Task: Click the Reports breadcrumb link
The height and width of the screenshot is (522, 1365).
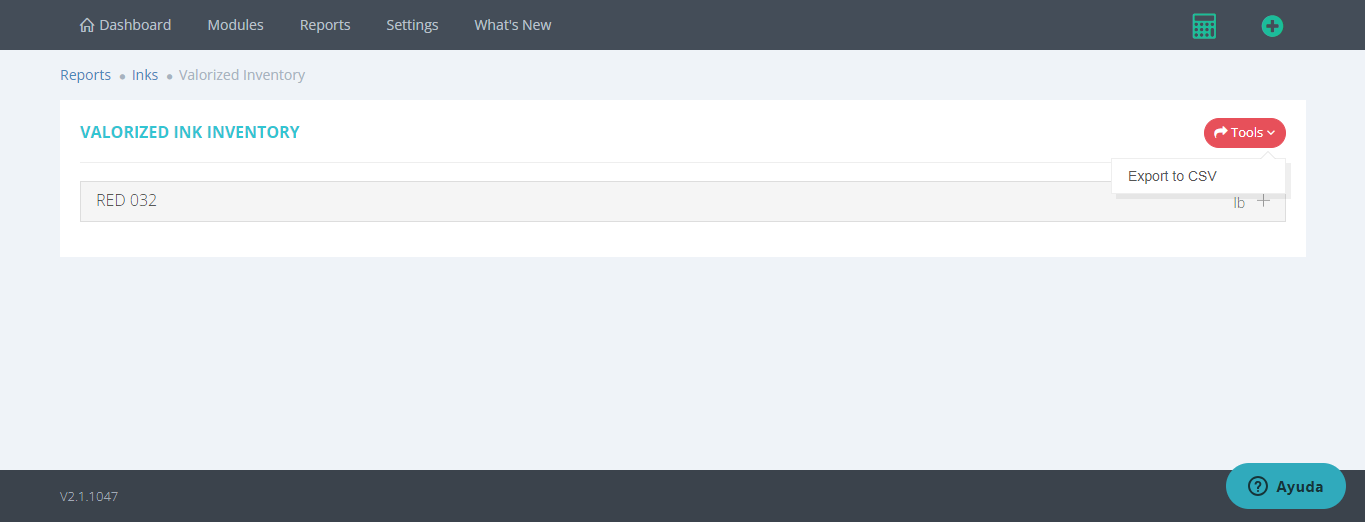Action: click(85, 75)
